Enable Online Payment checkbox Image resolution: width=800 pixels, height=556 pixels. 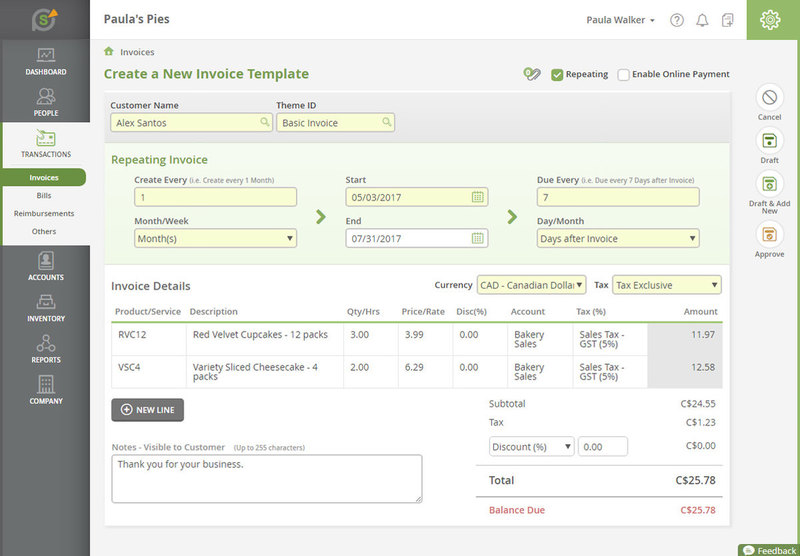click(624, 74)
